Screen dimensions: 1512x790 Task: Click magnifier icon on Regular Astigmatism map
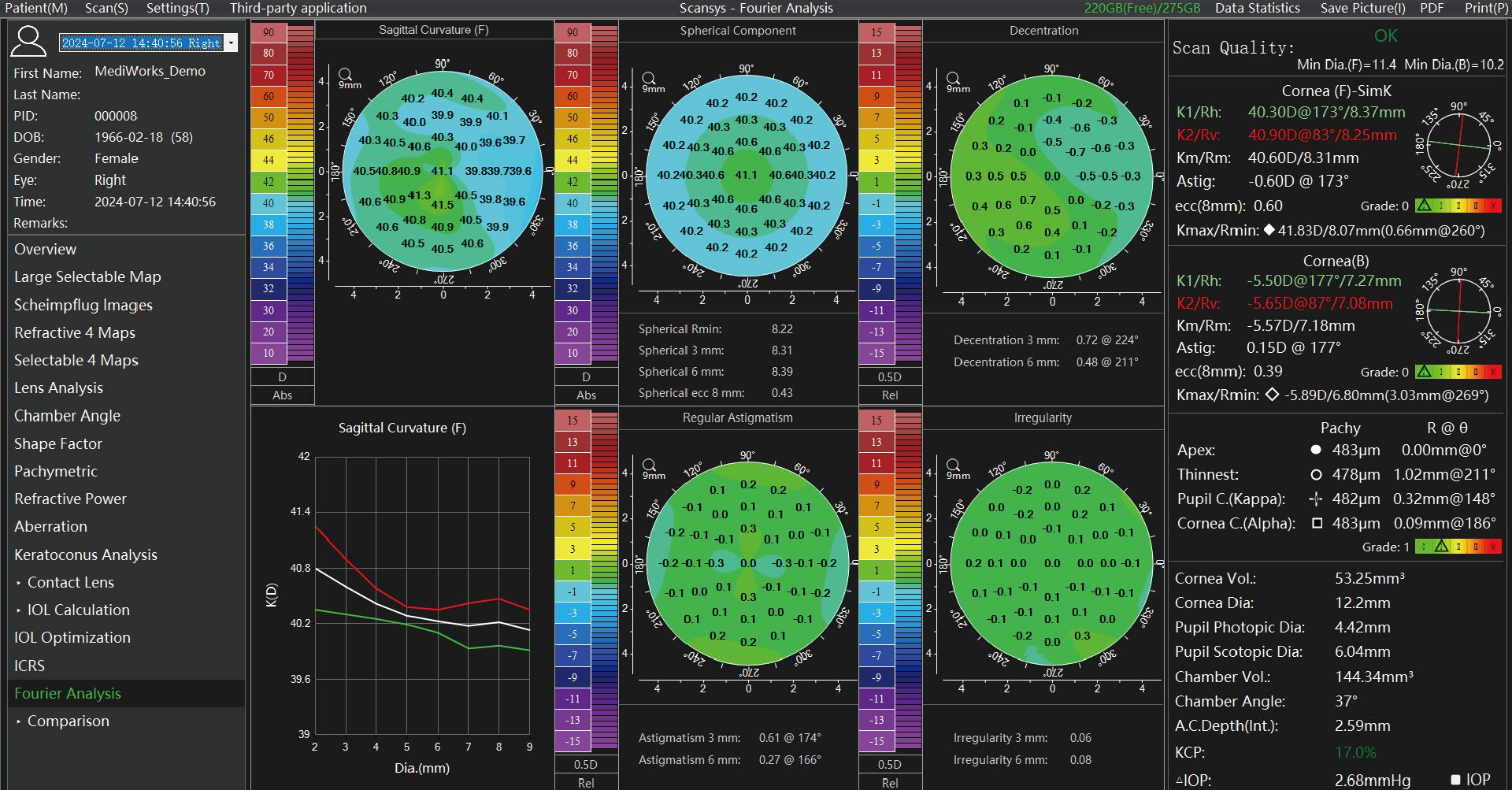(650, 465)
